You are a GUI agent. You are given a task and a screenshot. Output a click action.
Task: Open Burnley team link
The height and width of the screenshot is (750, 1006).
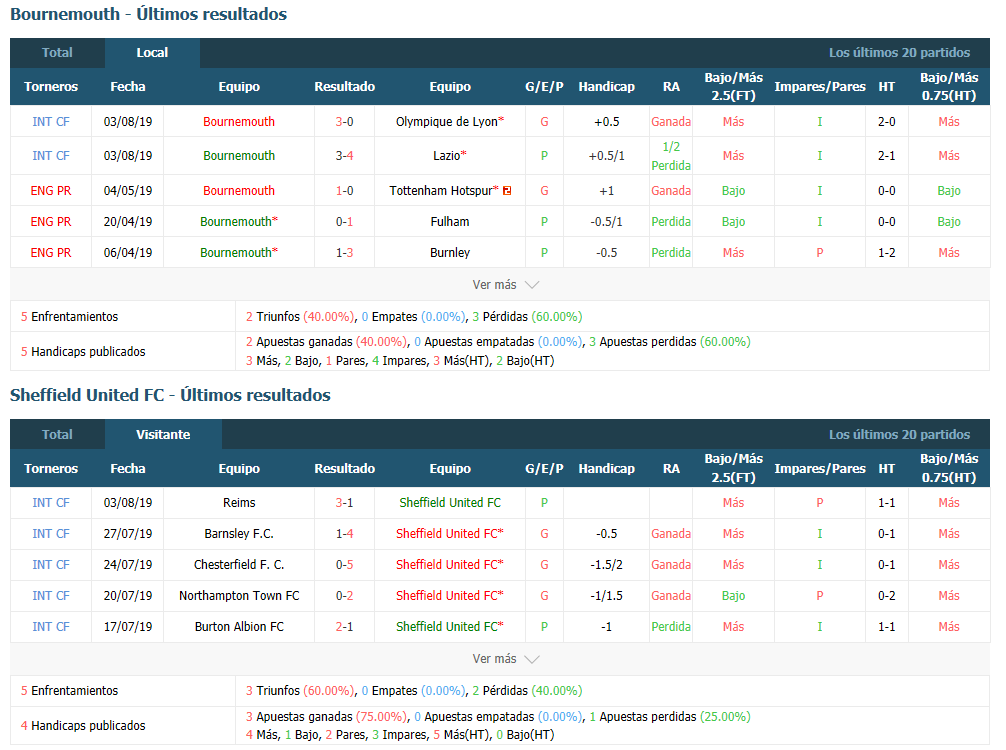[x=450, y=253]
